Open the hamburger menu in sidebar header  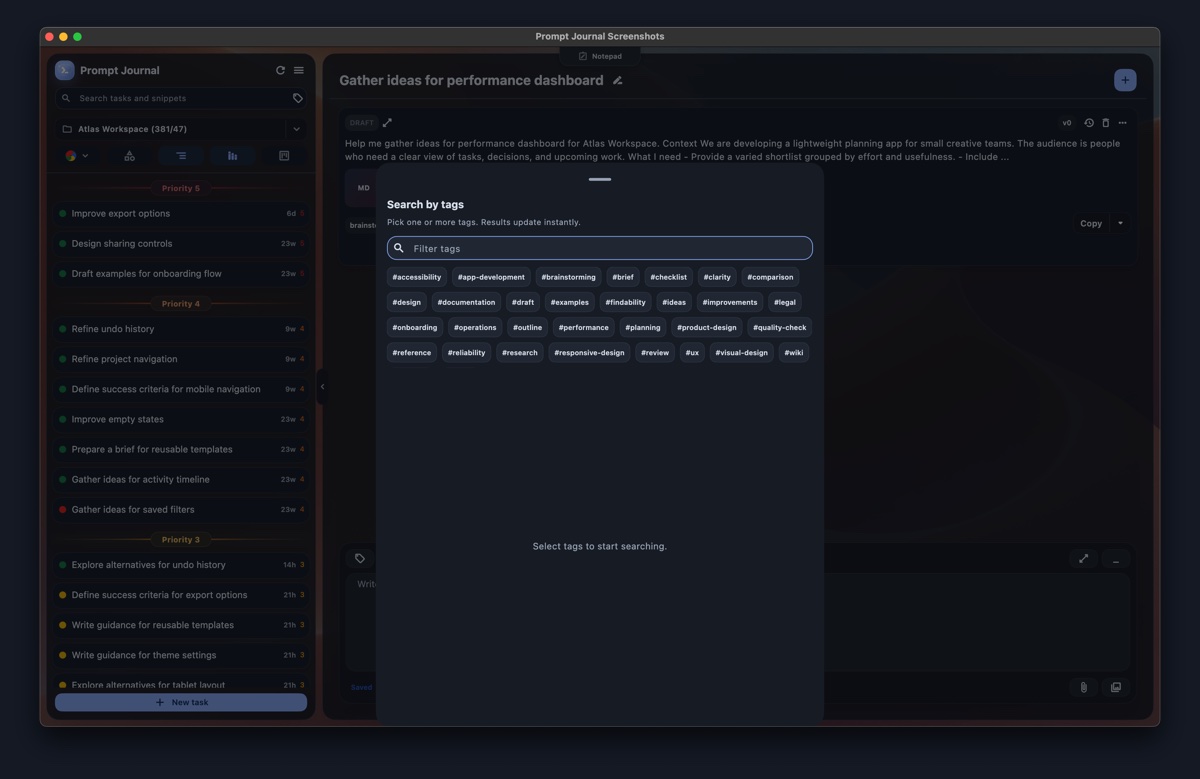pos(298,71)
